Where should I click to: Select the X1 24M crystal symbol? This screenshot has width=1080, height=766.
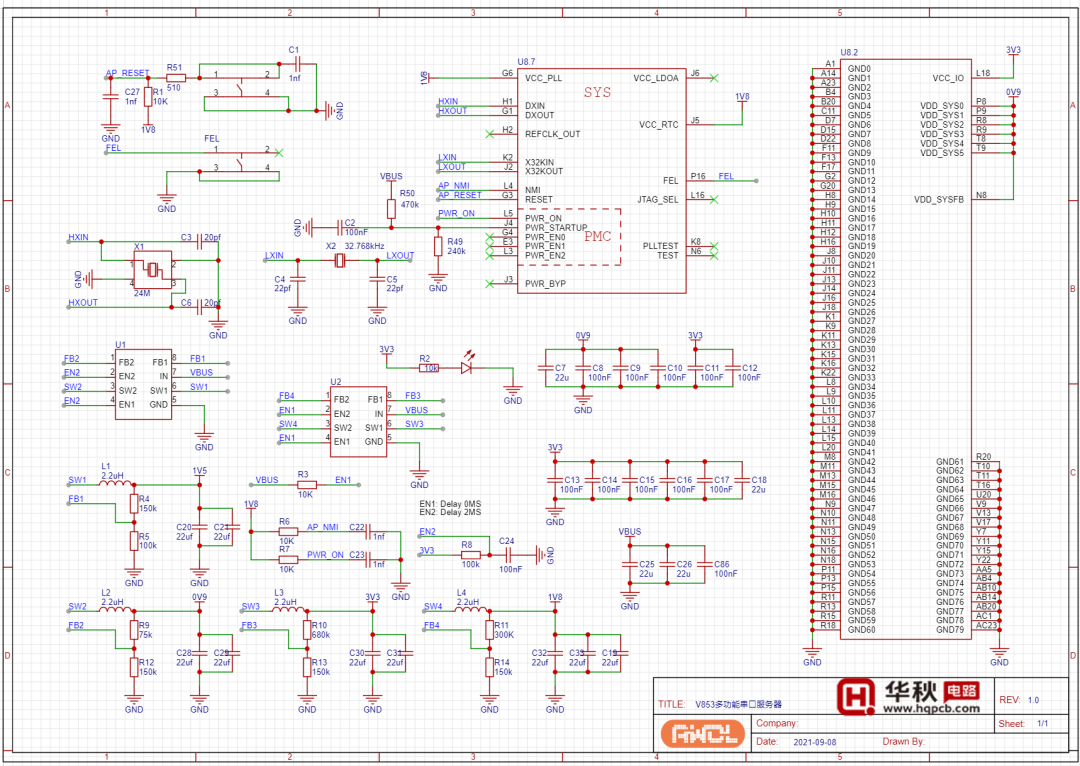click(153, 269)
